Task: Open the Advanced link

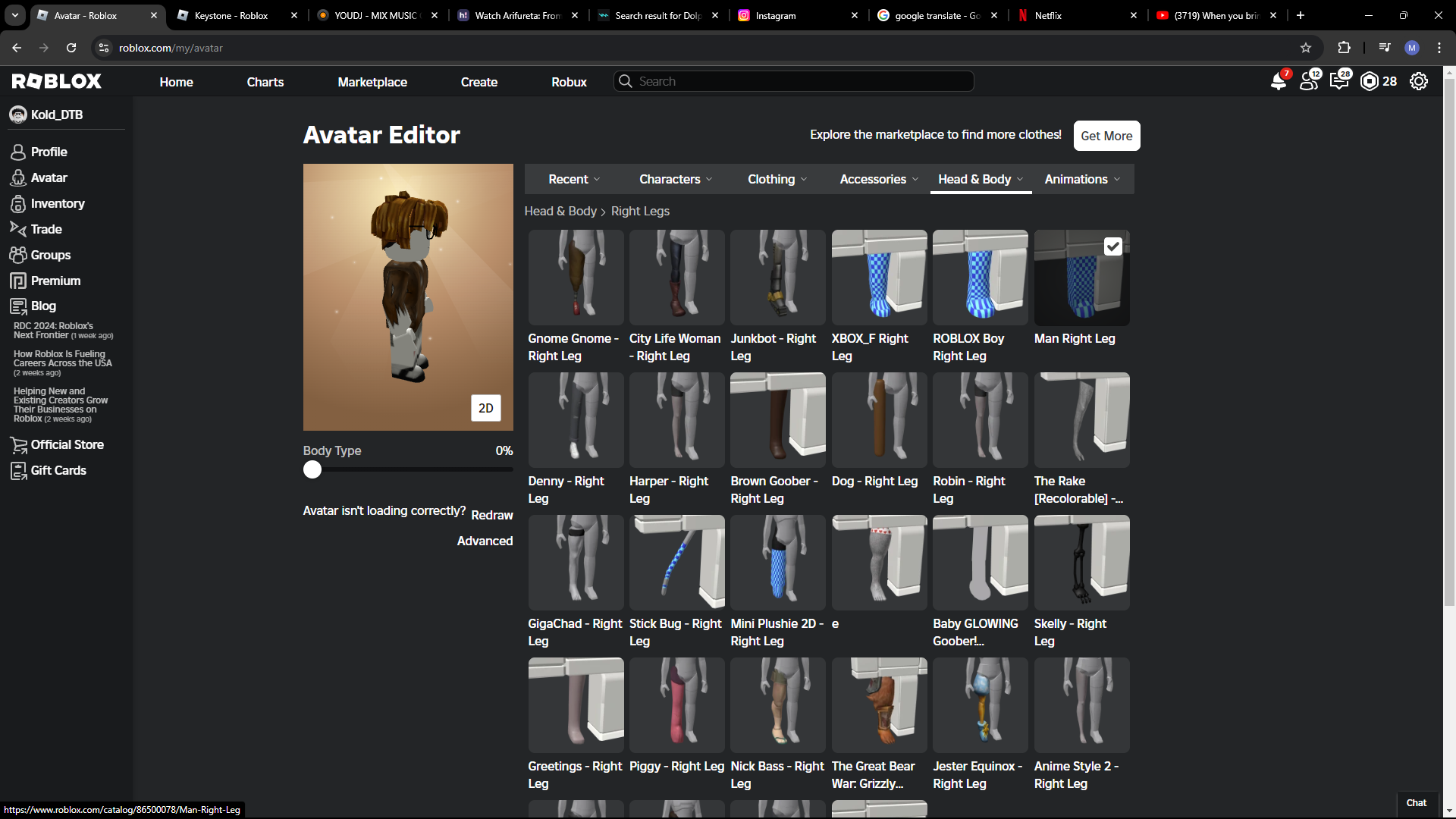Action: [x=485, y=541]
